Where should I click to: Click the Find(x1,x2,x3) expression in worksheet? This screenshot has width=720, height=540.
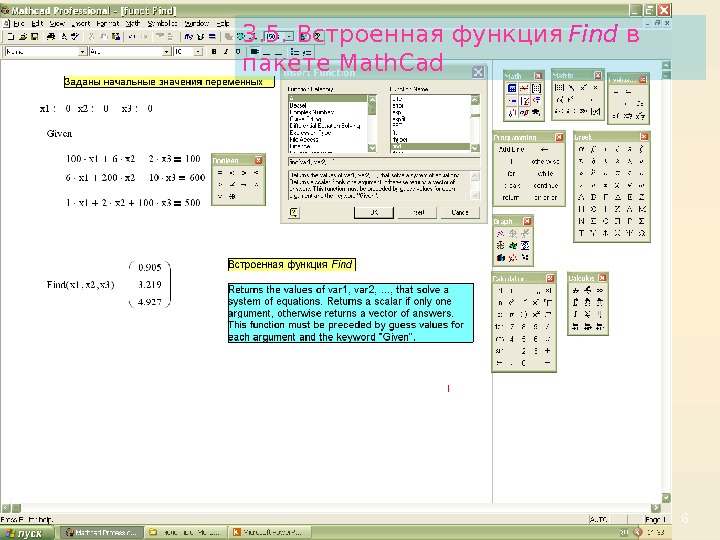pyautogui.click(x=80, y=285)
